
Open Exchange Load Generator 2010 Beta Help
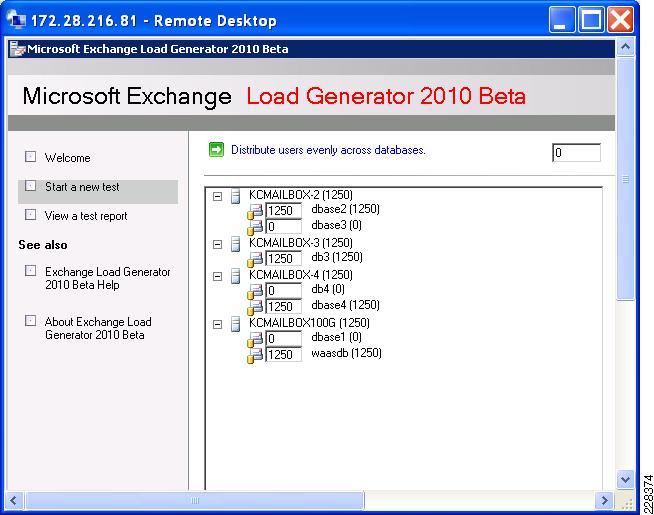[x=108, y=278]
